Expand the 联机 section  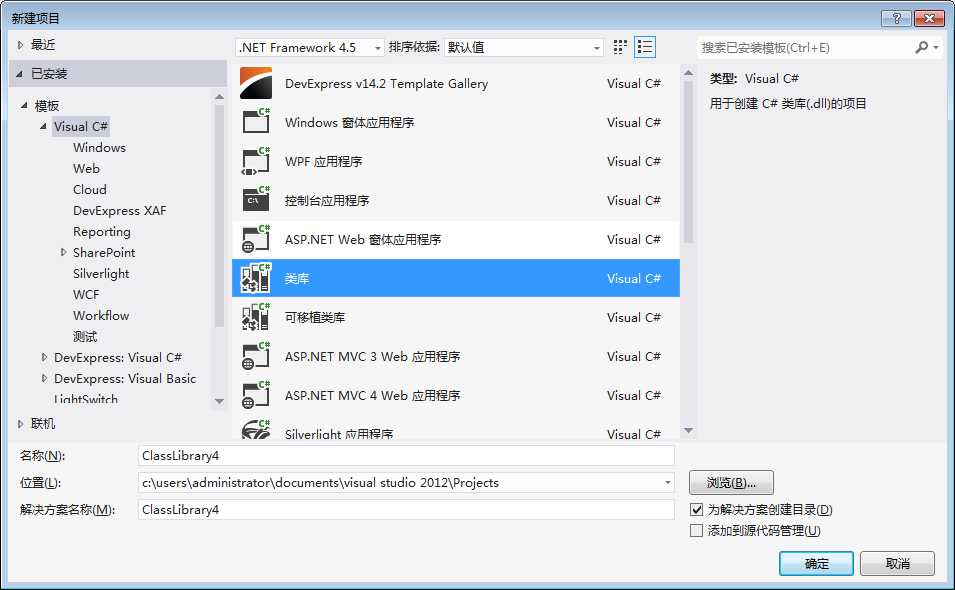(21, 424)
